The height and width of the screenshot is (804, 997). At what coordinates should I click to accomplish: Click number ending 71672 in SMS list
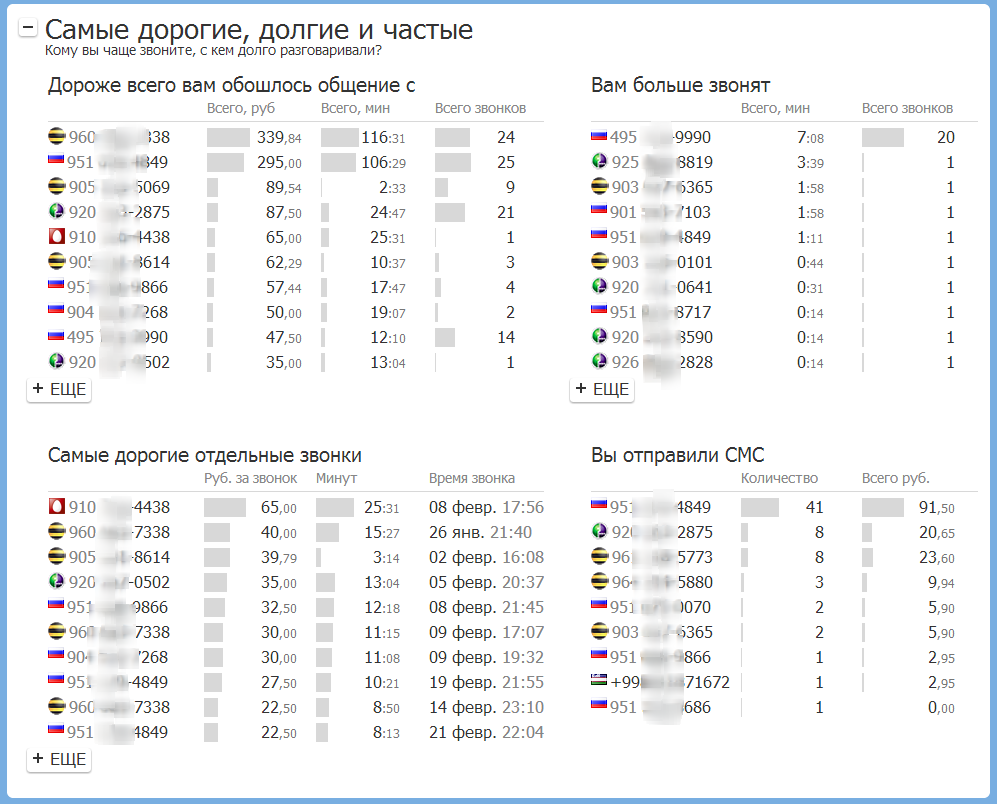(670, 683)
